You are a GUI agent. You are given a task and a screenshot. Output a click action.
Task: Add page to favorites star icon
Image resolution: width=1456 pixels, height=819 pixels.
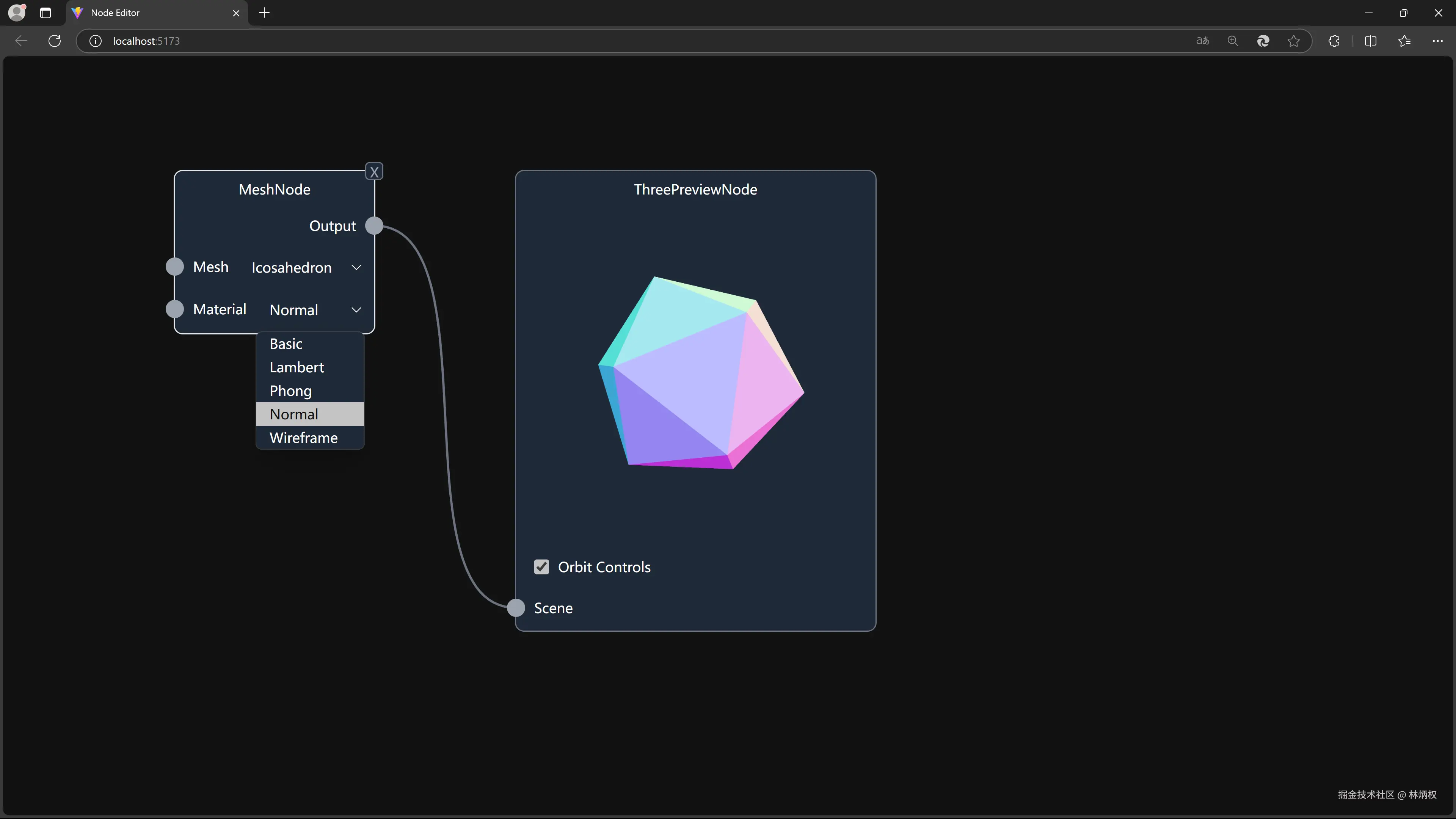(1293, 41)
